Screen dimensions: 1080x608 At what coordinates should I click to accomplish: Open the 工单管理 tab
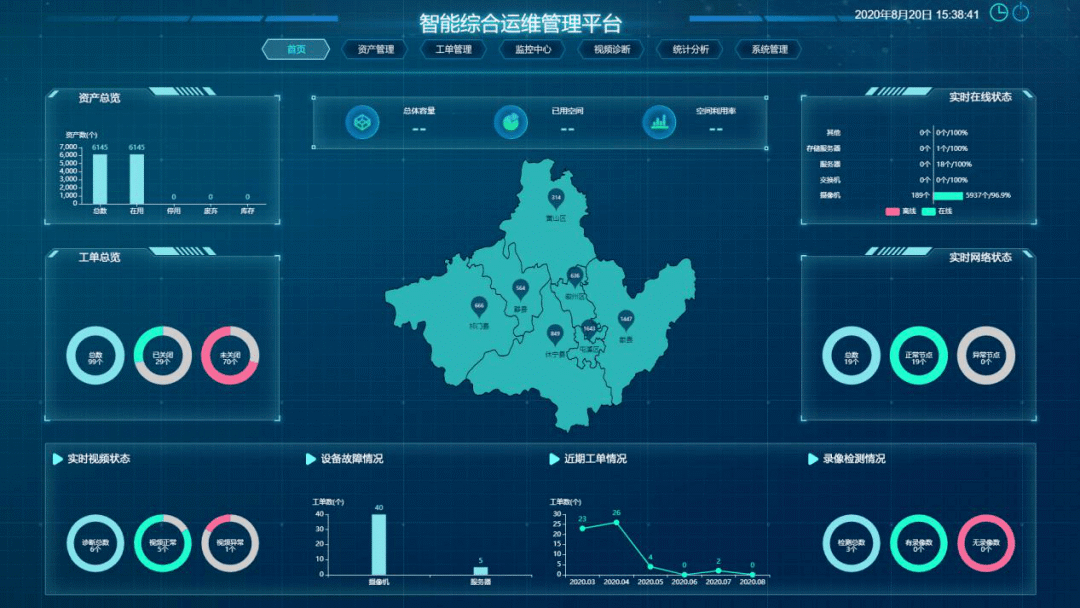(x=454, y=50)
